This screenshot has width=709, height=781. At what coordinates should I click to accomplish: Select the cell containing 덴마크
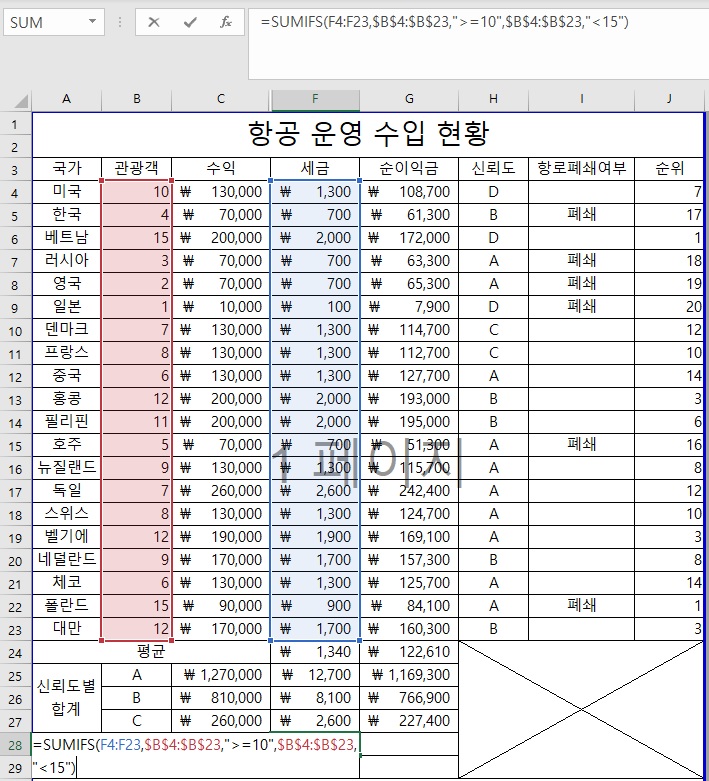click(67, 330)
